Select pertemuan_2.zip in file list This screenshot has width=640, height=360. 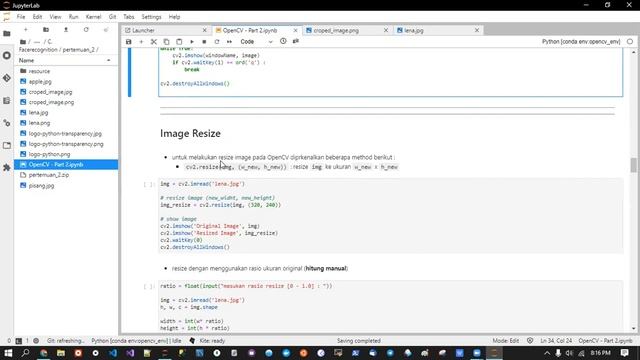(66, 175)
